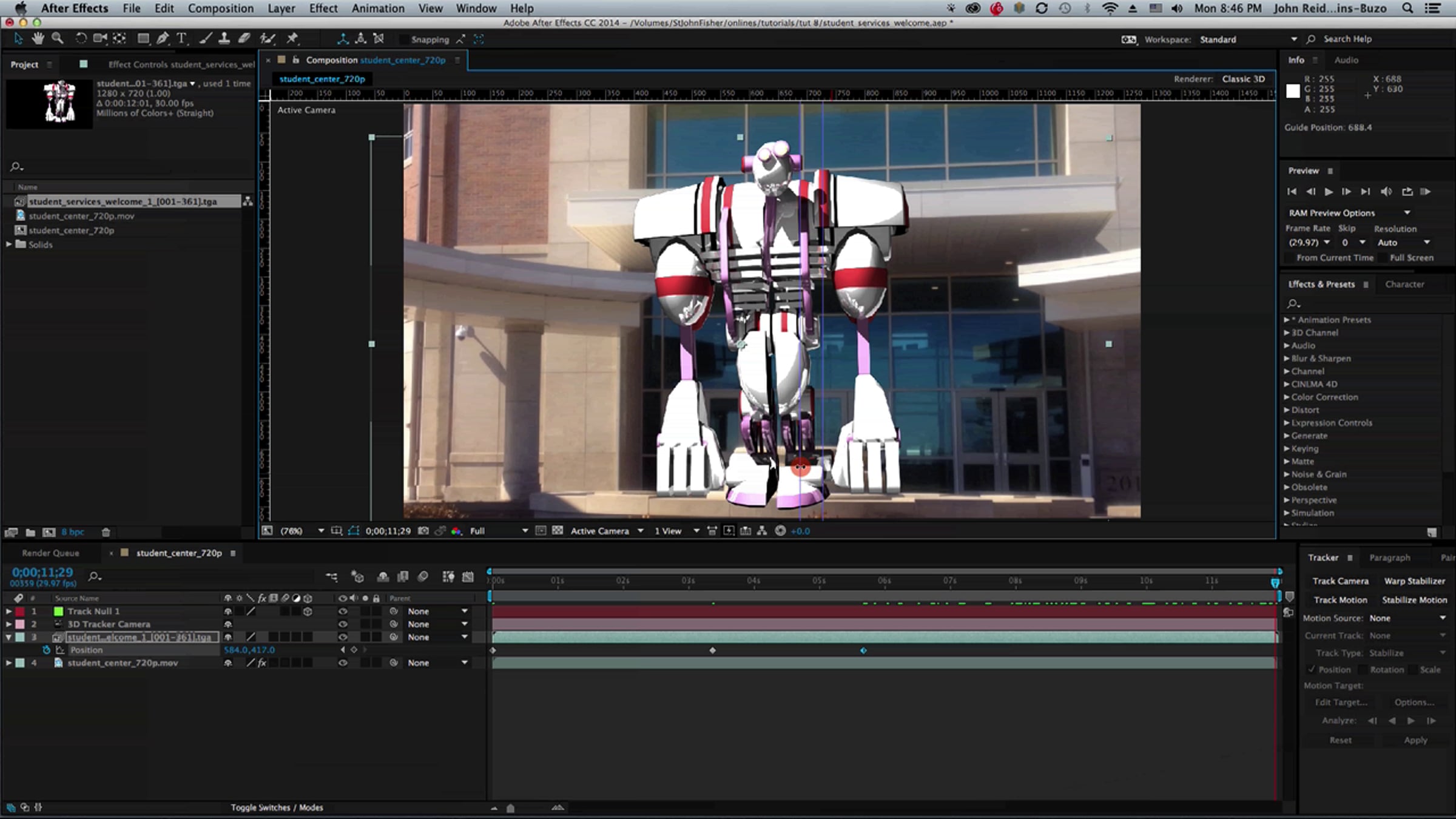Enable the Snapping checkbox

click(403, 39)
